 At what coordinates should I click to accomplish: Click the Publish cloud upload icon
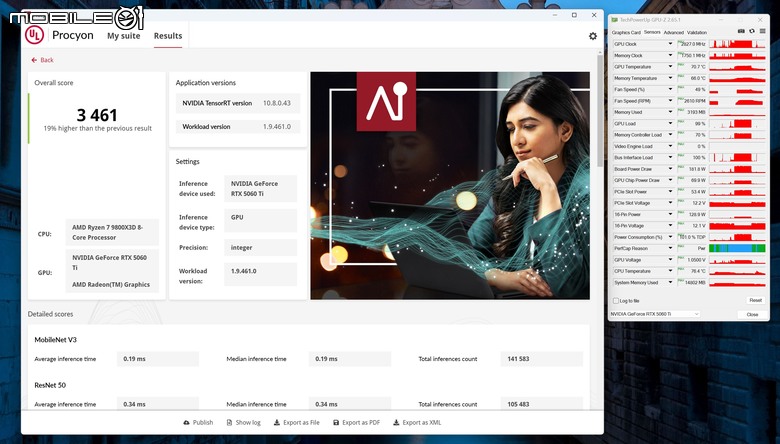tap(187, 422)
